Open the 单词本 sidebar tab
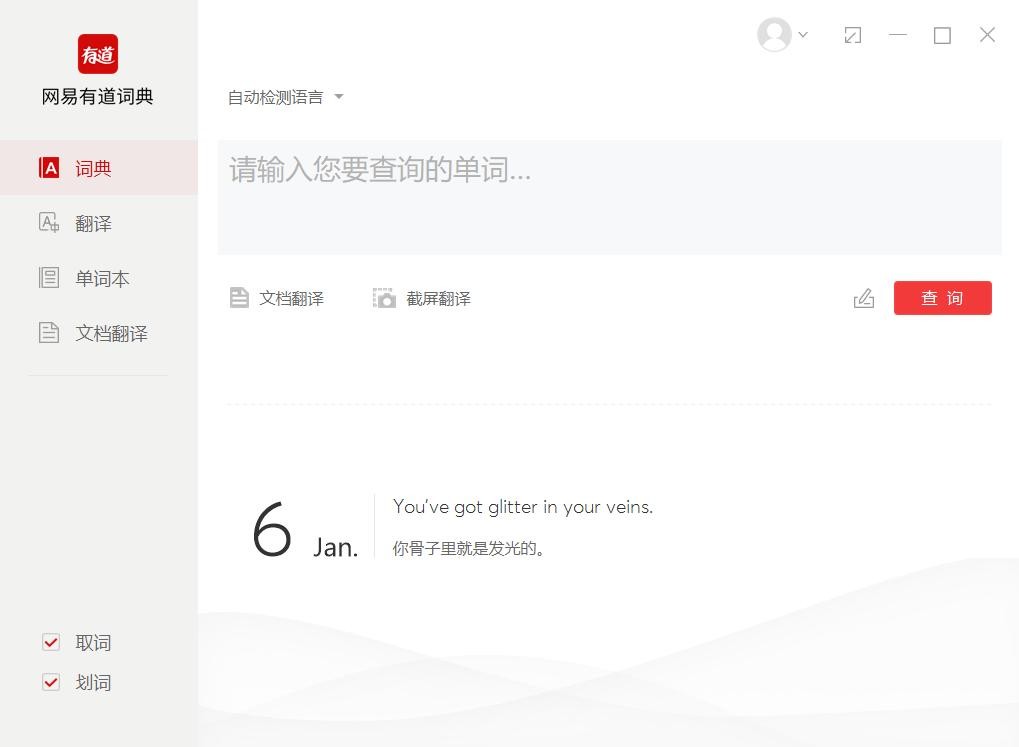Screen dimensions: 1019x747 tap(99, 278)
